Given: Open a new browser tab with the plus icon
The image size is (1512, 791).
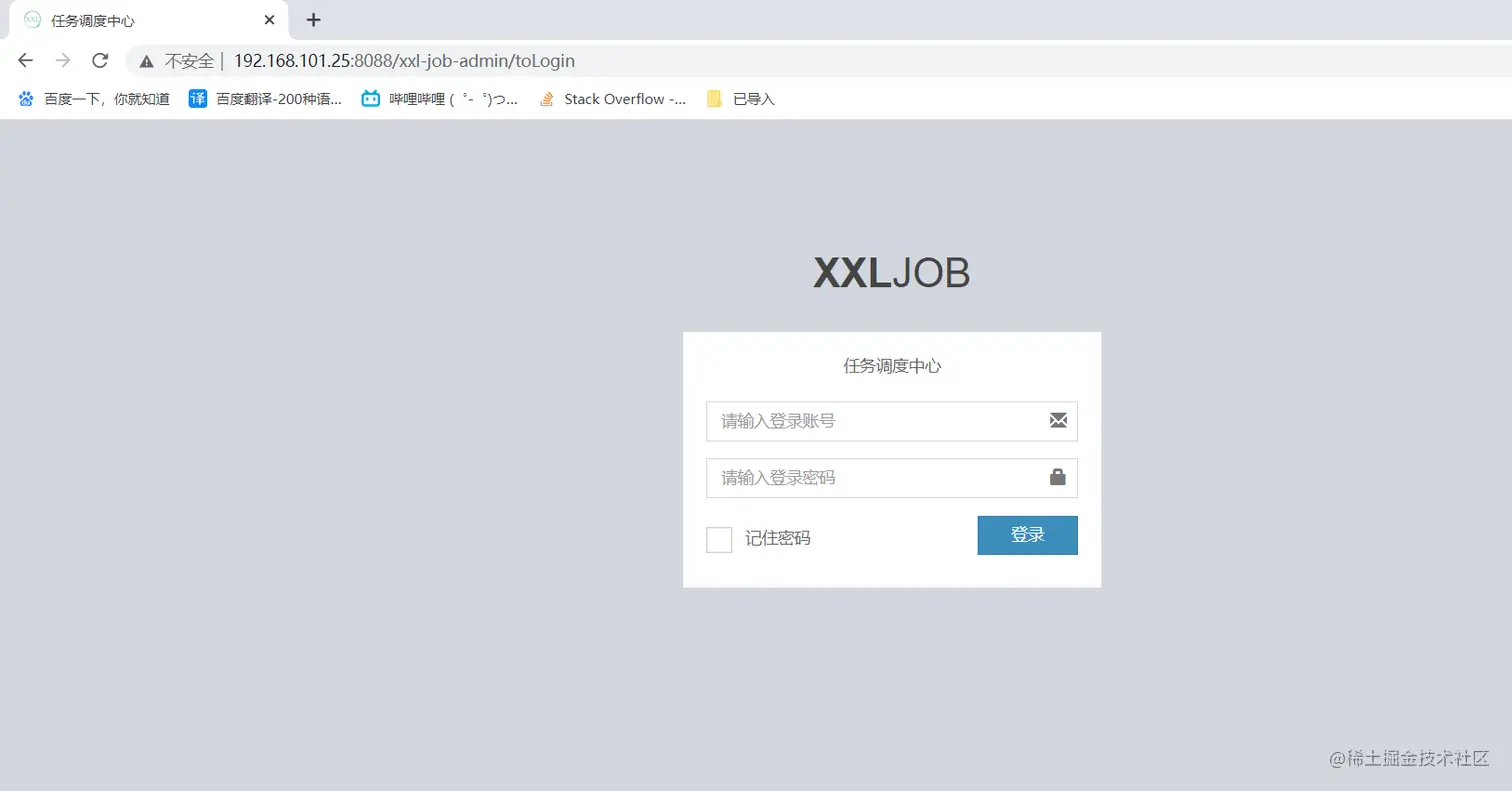Looking at the screenshot, I should point(314,20).
